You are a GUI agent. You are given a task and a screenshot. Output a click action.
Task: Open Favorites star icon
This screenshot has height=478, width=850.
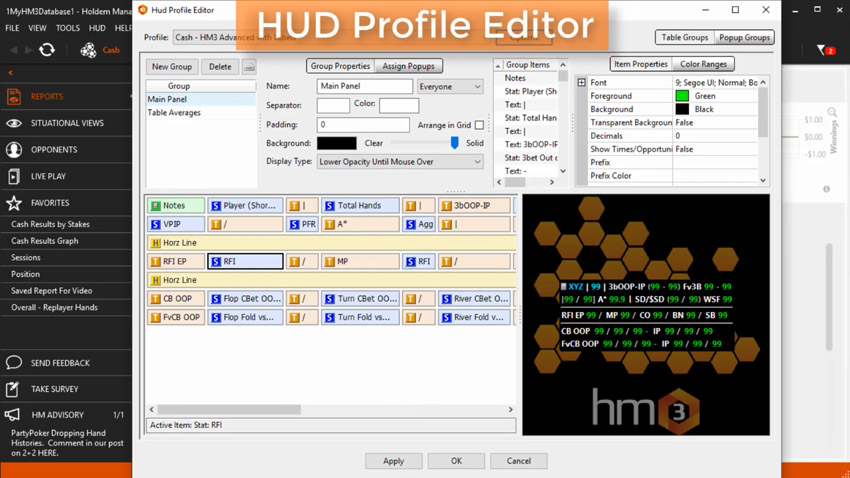[x=14, y=203]
